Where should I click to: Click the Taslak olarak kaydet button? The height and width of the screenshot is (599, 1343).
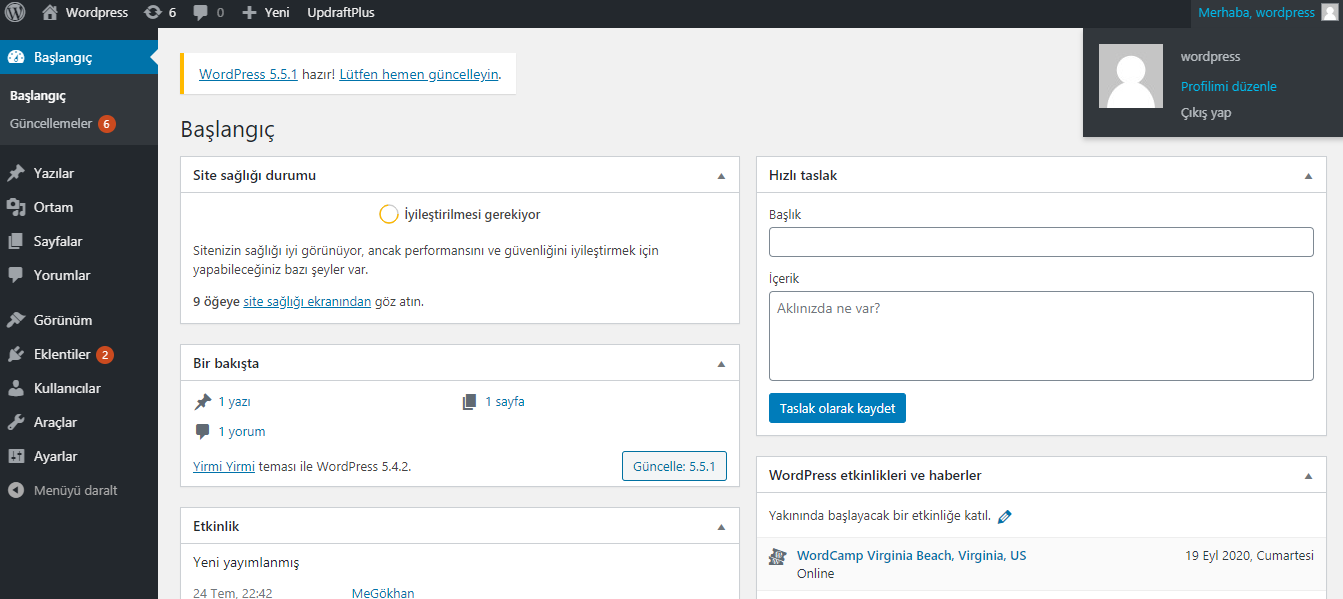click(837, 408)
